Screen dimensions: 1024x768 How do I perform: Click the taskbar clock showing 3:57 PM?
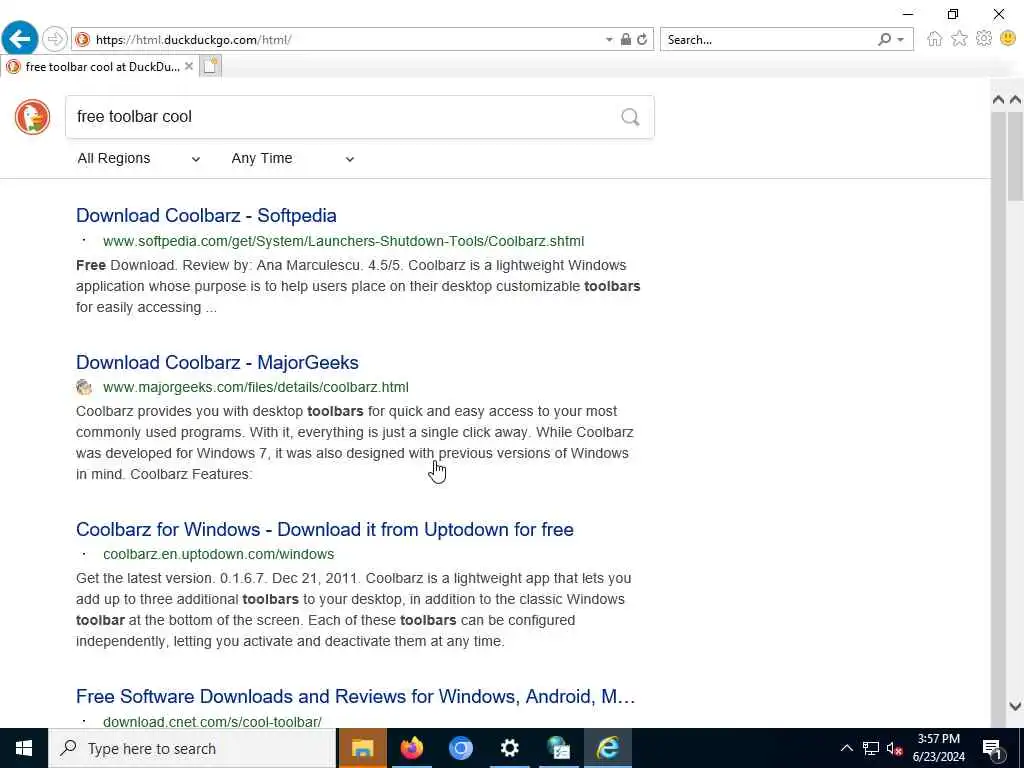click(x=938, y=748)
